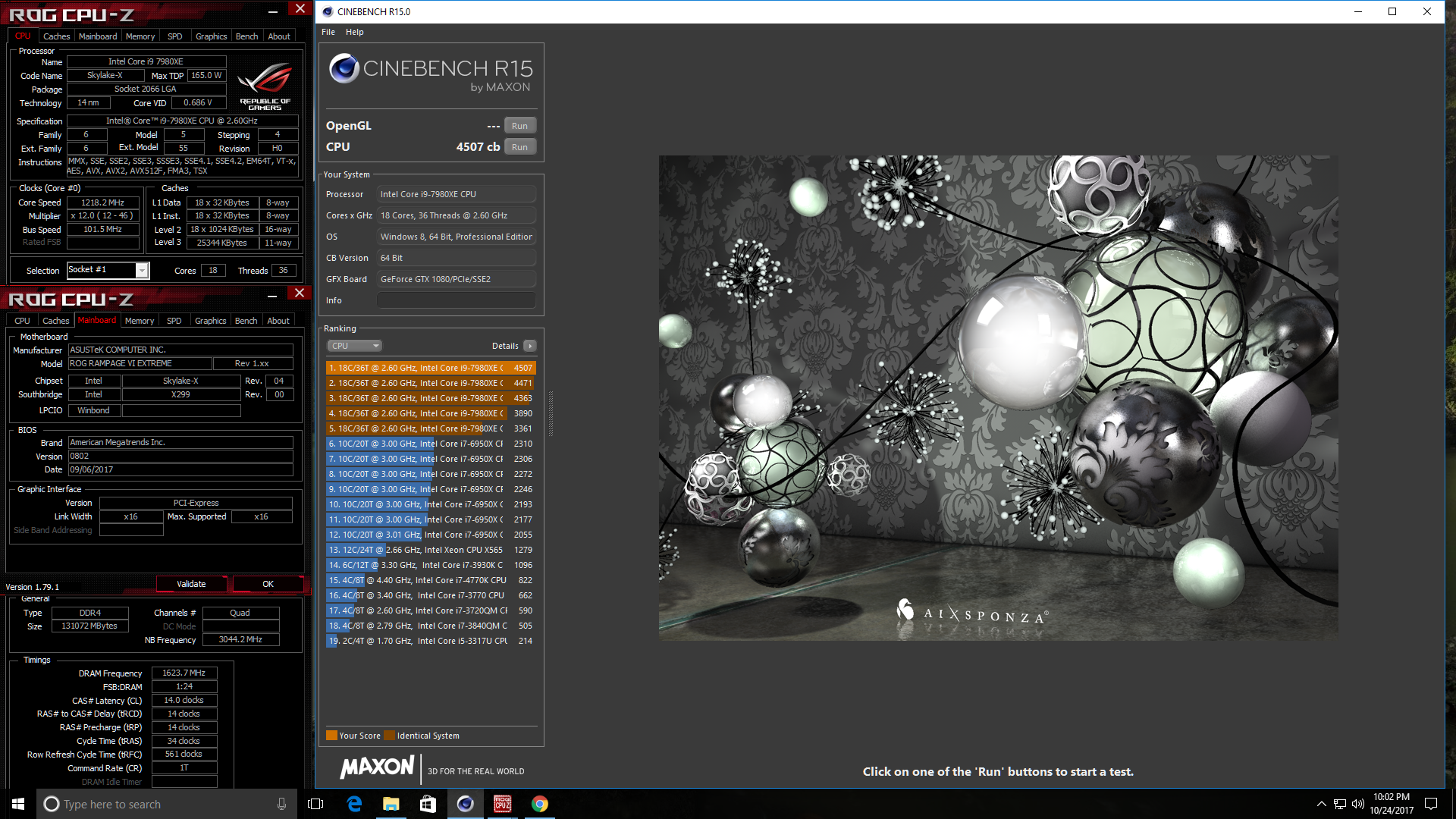Click OK button in CPU-Z
Viewport: 1456px width, 819px height.
[x=268, y=584]
